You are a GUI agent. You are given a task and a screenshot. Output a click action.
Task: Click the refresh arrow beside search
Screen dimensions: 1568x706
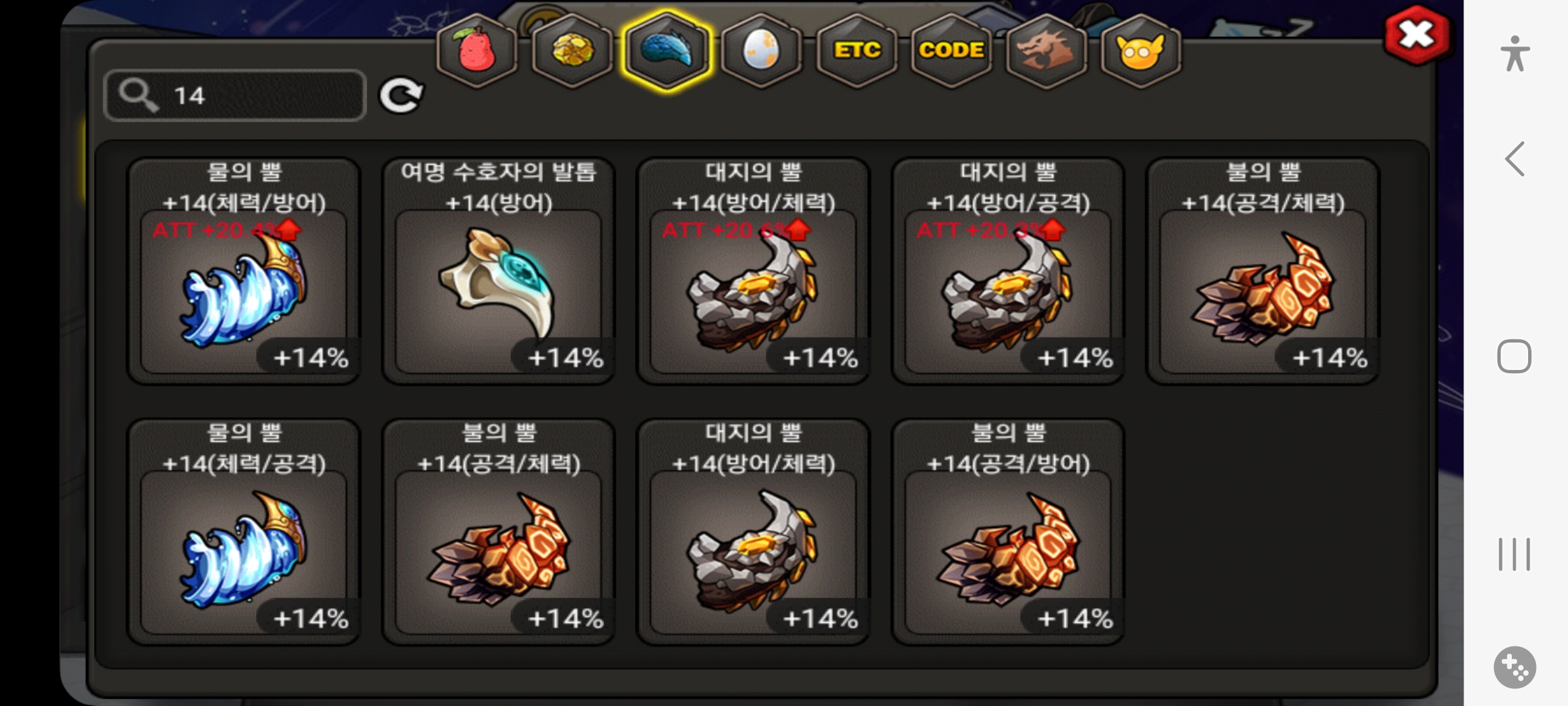(401, 96)
